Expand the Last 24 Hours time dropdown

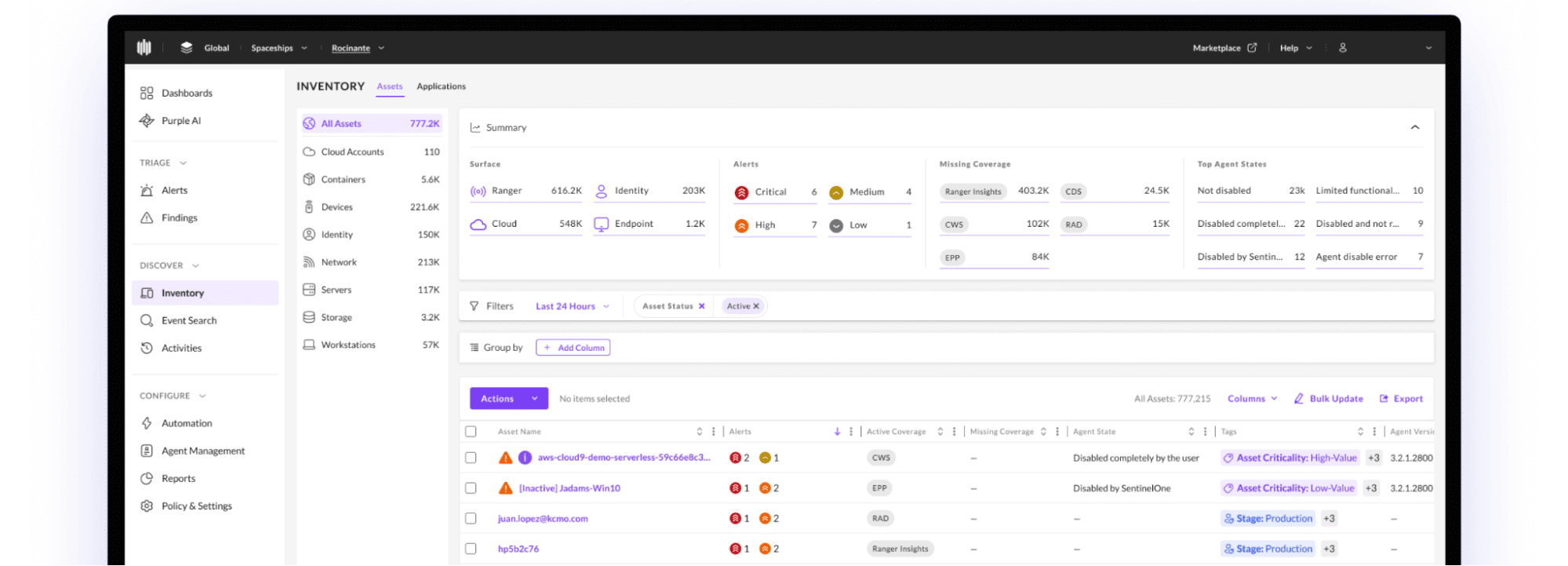pyautogui.click(x=572, y=306)
